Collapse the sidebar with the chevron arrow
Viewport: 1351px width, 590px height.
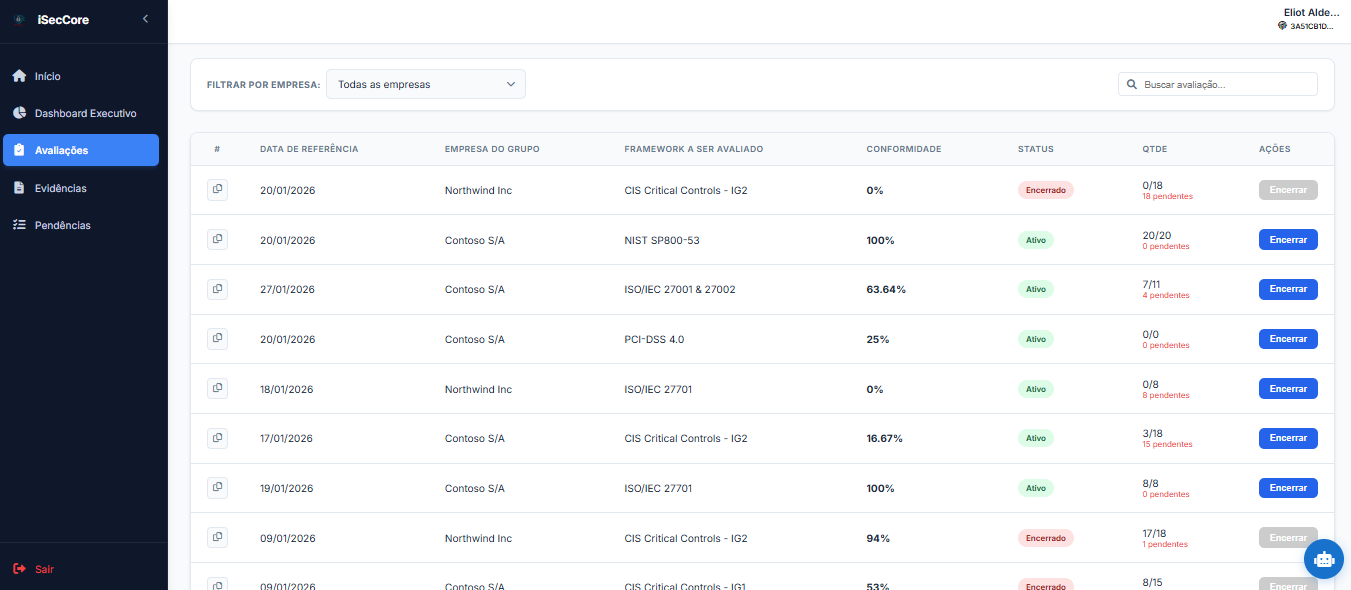tap(146, 19)
